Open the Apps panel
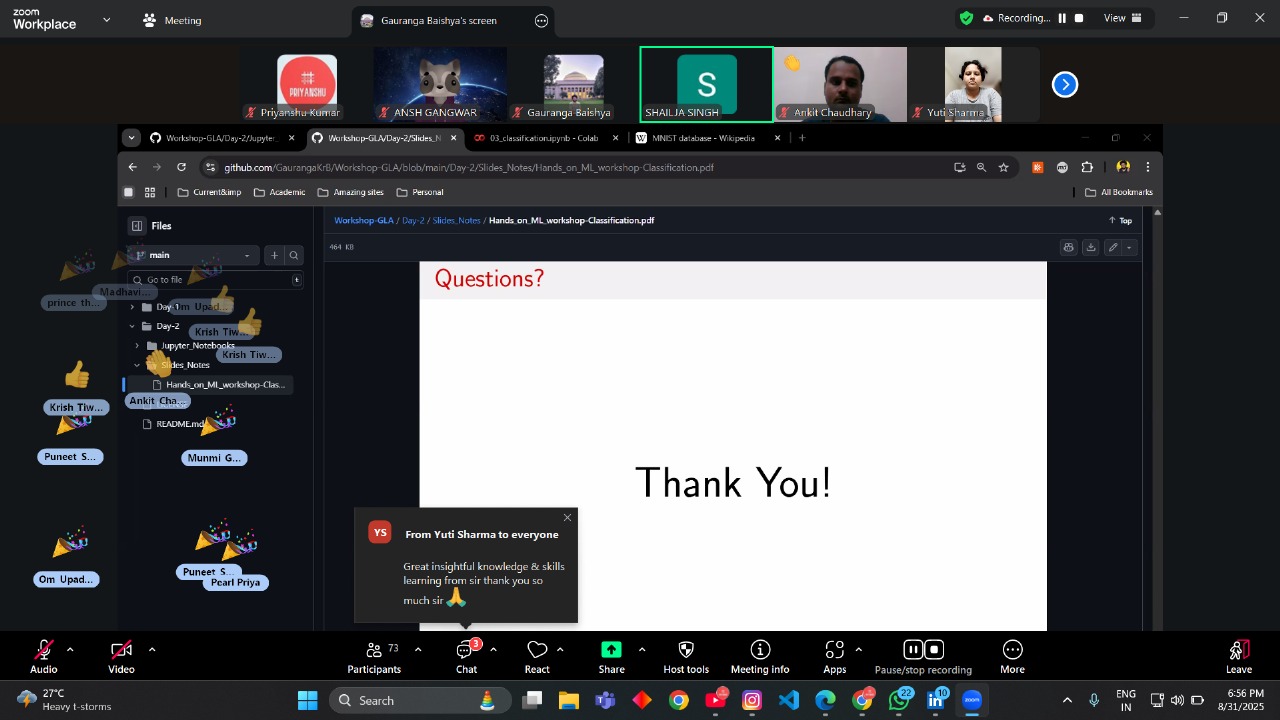Viewport: 1280px width, 720px height. pos(835,657)
